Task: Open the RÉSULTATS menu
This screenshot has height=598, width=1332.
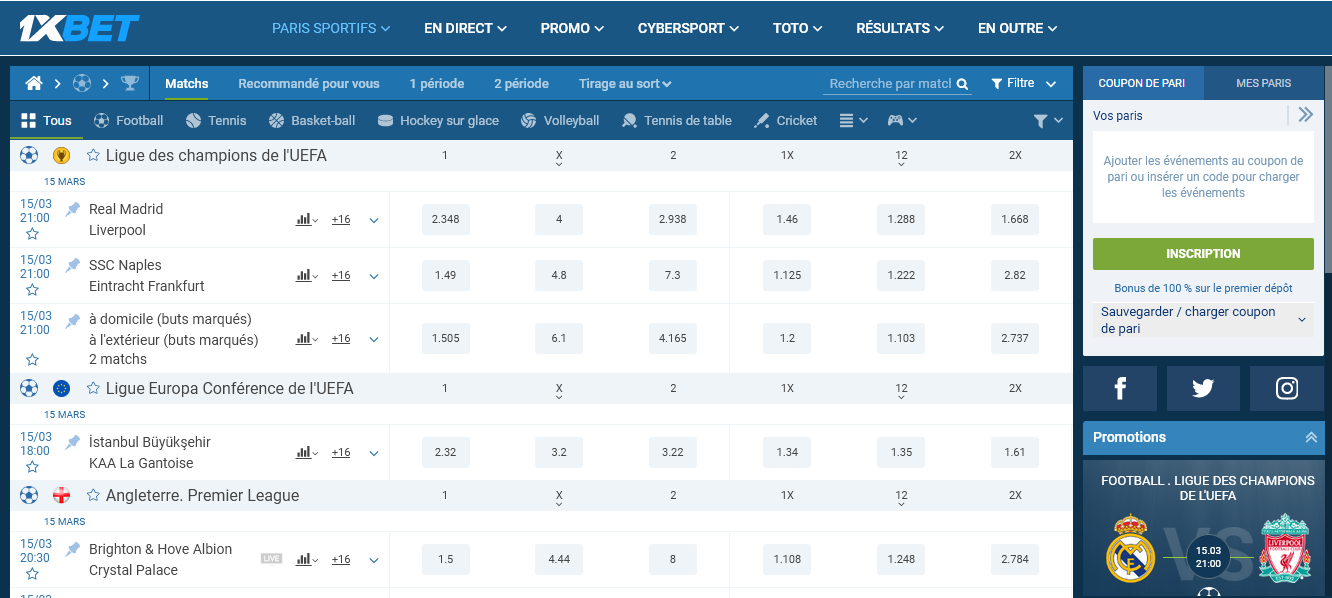Action: pyautogui.click(x=901, y=28)
